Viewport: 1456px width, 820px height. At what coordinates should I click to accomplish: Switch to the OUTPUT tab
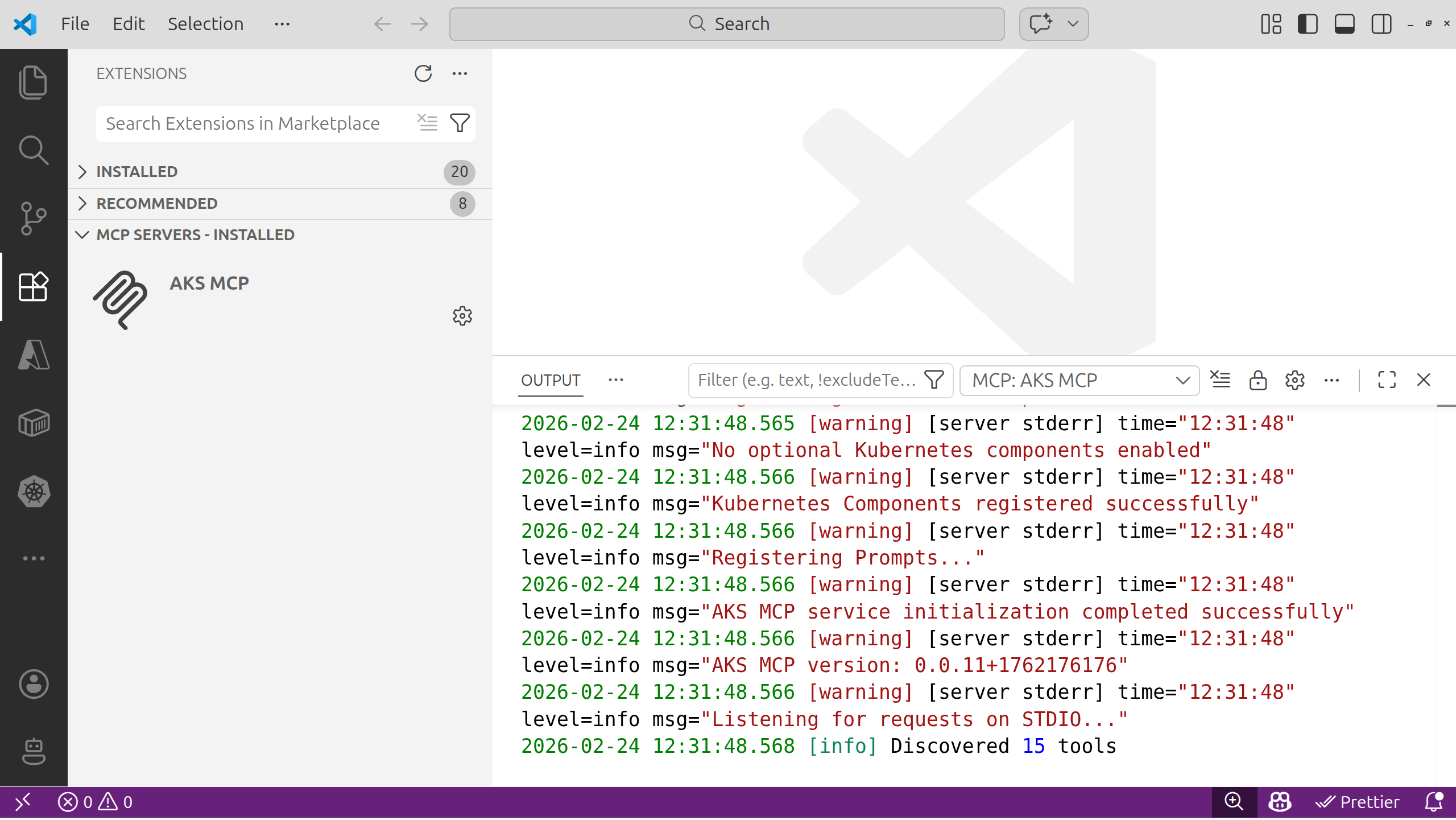[550, 380]
